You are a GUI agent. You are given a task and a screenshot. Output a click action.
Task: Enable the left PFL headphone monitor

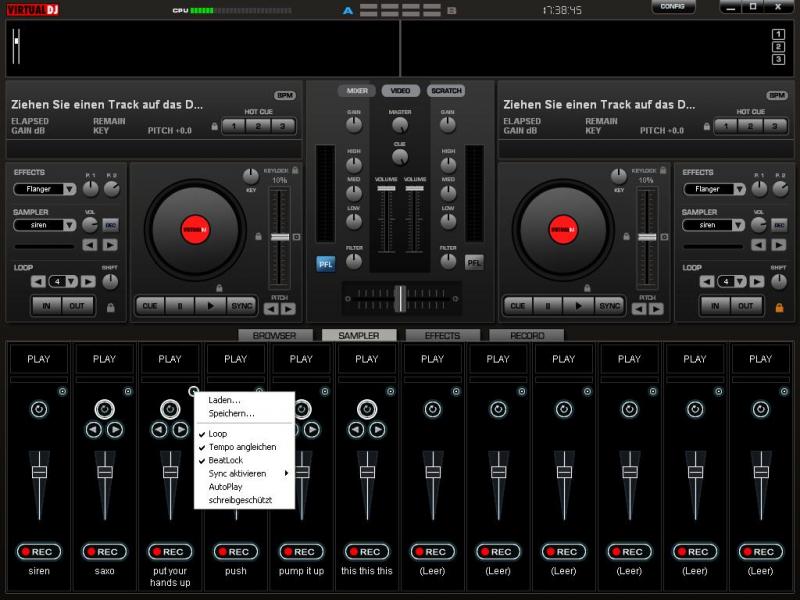[x=326, y=263]
